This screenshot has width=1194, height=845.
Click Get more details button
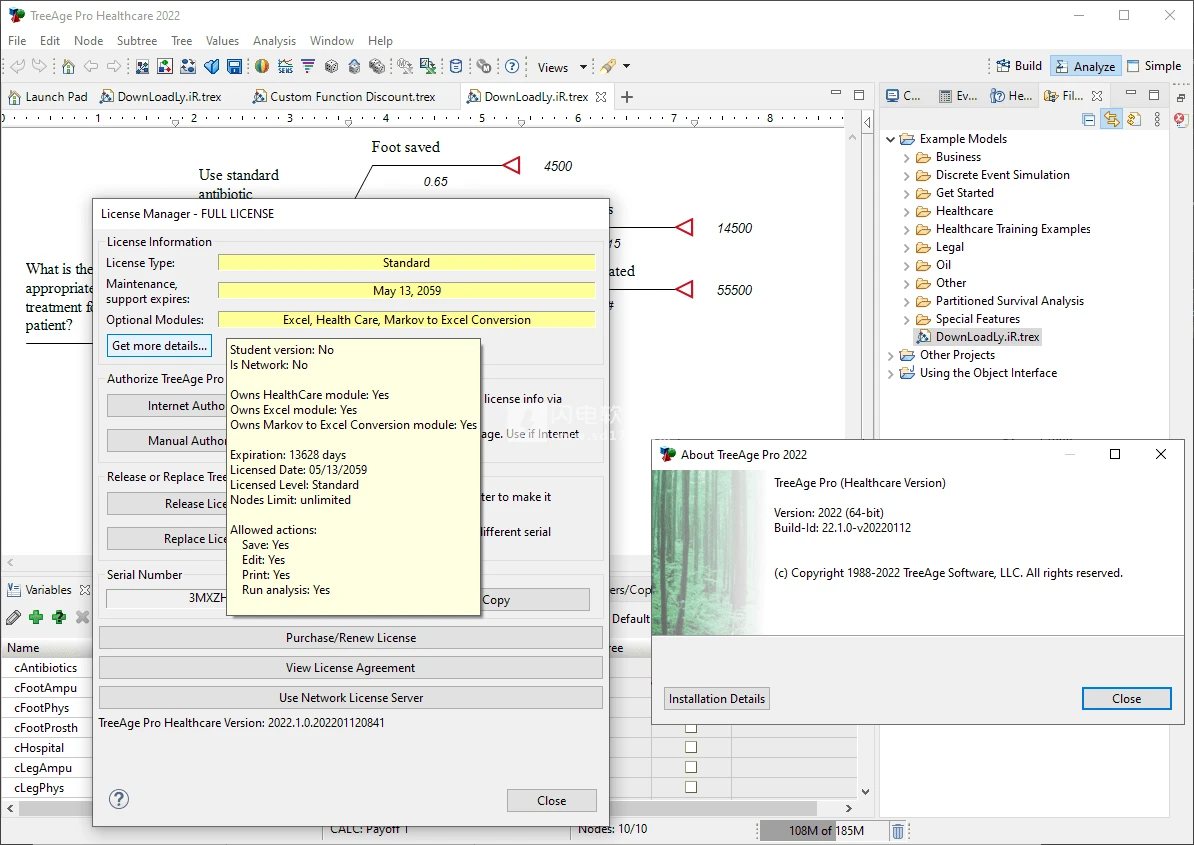[x=159, y=346]
